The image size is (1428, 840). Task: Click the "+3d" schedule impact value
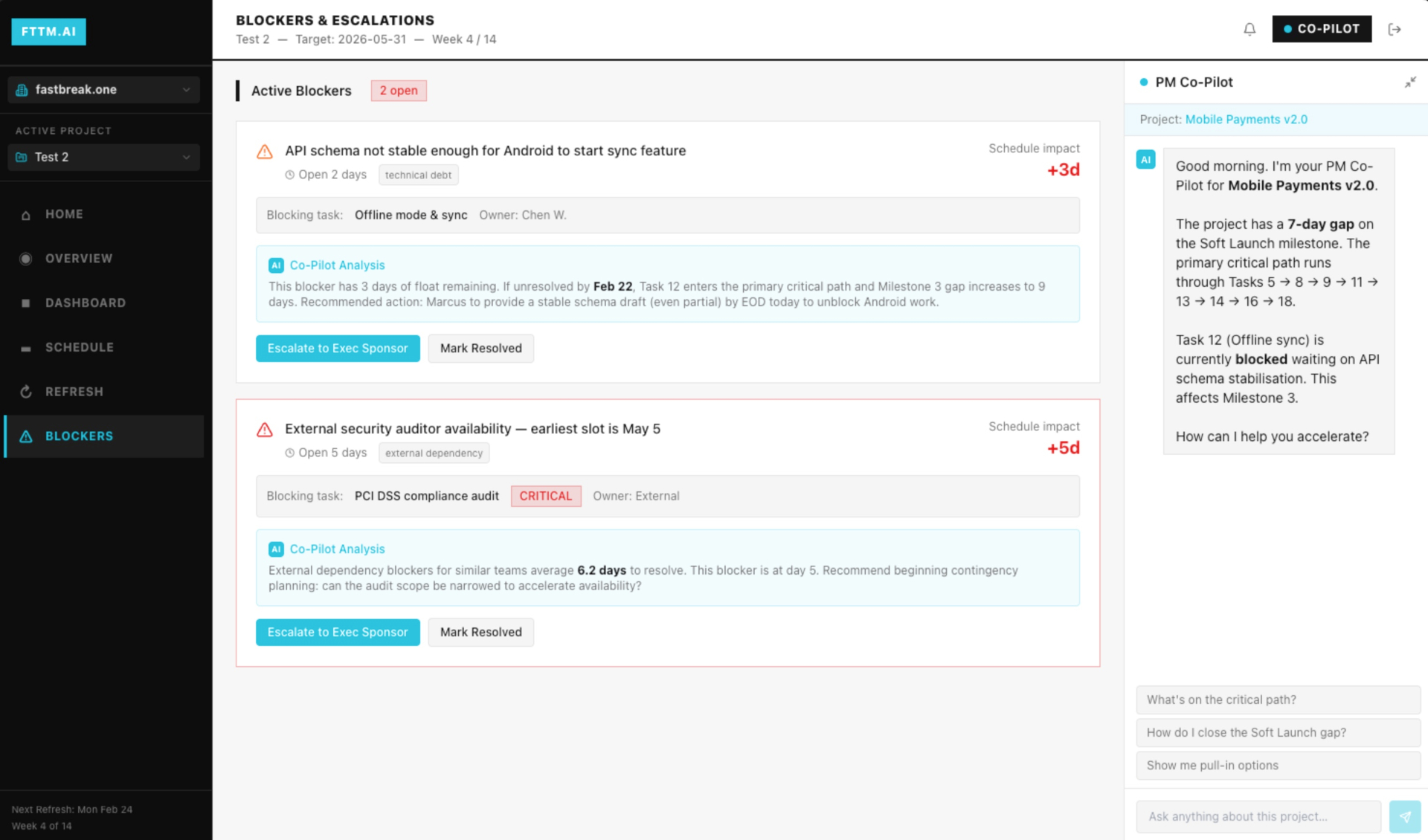1064,170
